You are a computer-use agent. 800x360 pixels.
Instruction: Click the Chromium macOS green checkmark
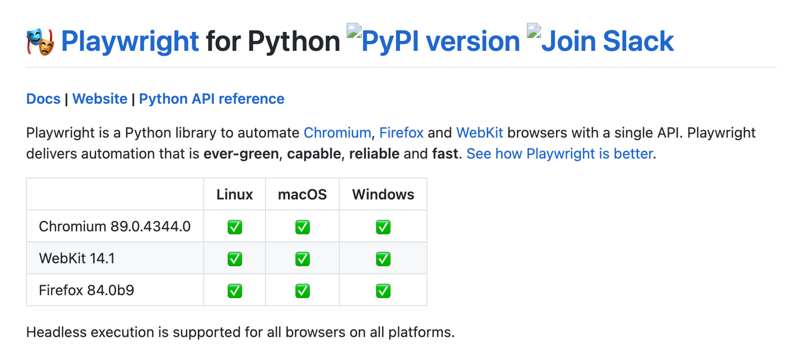point(302,226)
